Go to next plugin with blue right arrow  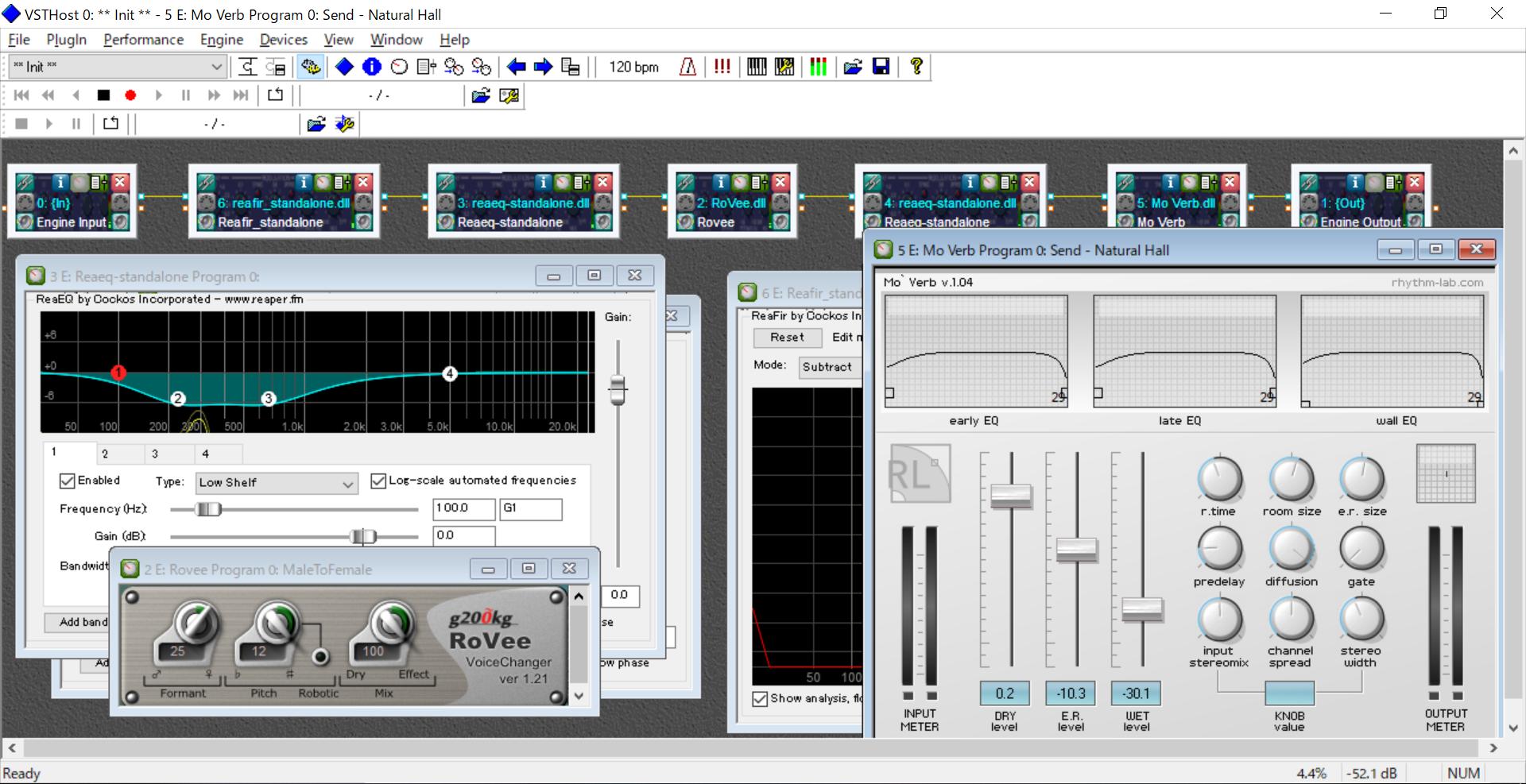pos(543,67)
